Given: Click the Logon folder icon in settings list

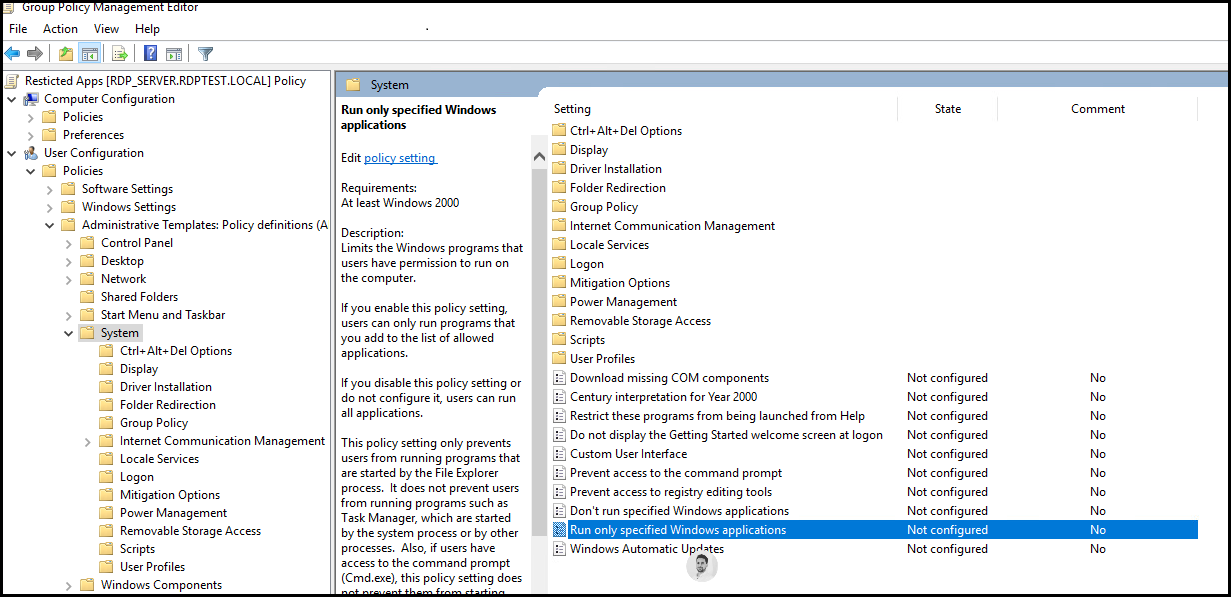Looking at the screenshot, I should (559, 264).
